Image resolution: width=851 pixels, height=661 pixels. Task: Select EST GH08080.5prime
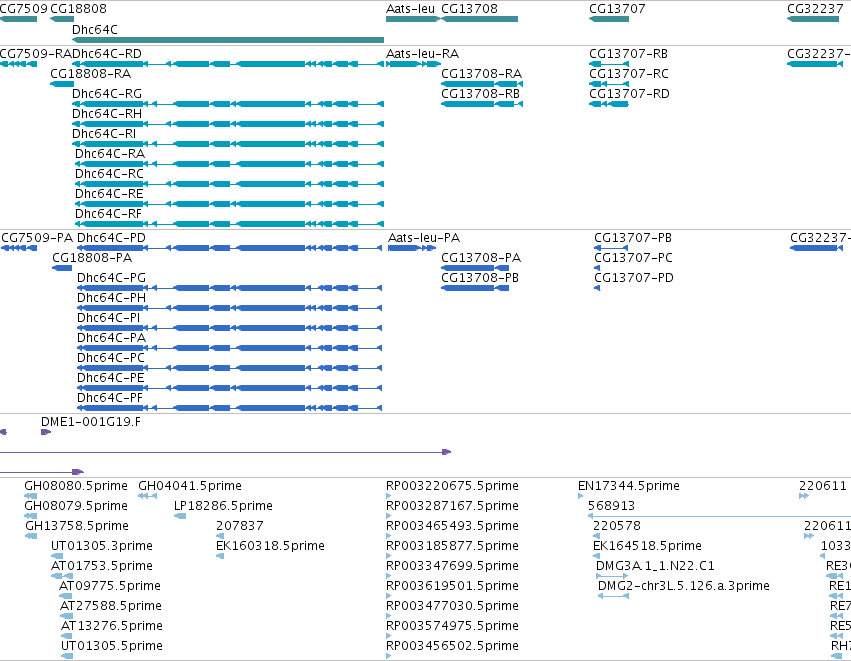(x=31, y=495)
